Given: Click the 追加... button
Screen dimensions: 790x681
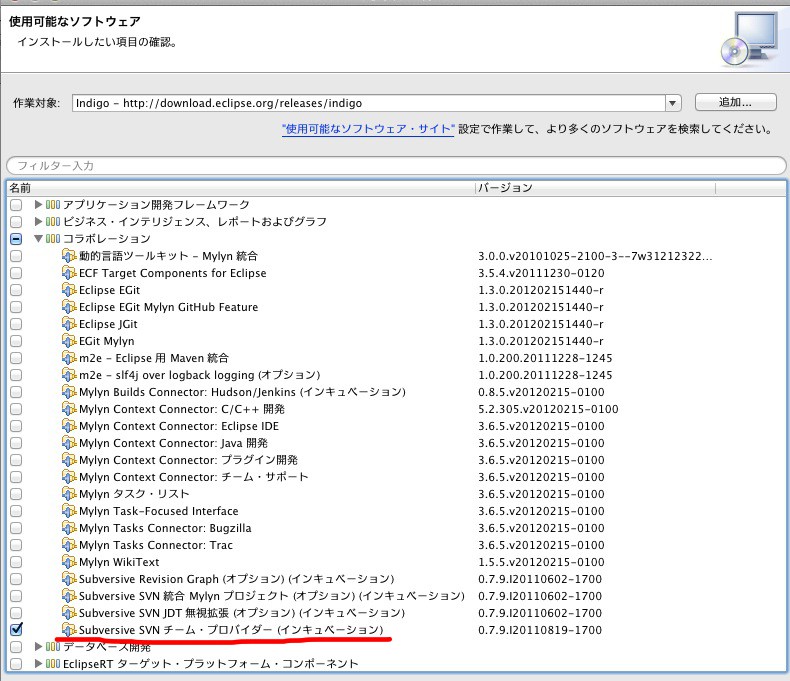Looking at the screenshot, I should 736,102.
